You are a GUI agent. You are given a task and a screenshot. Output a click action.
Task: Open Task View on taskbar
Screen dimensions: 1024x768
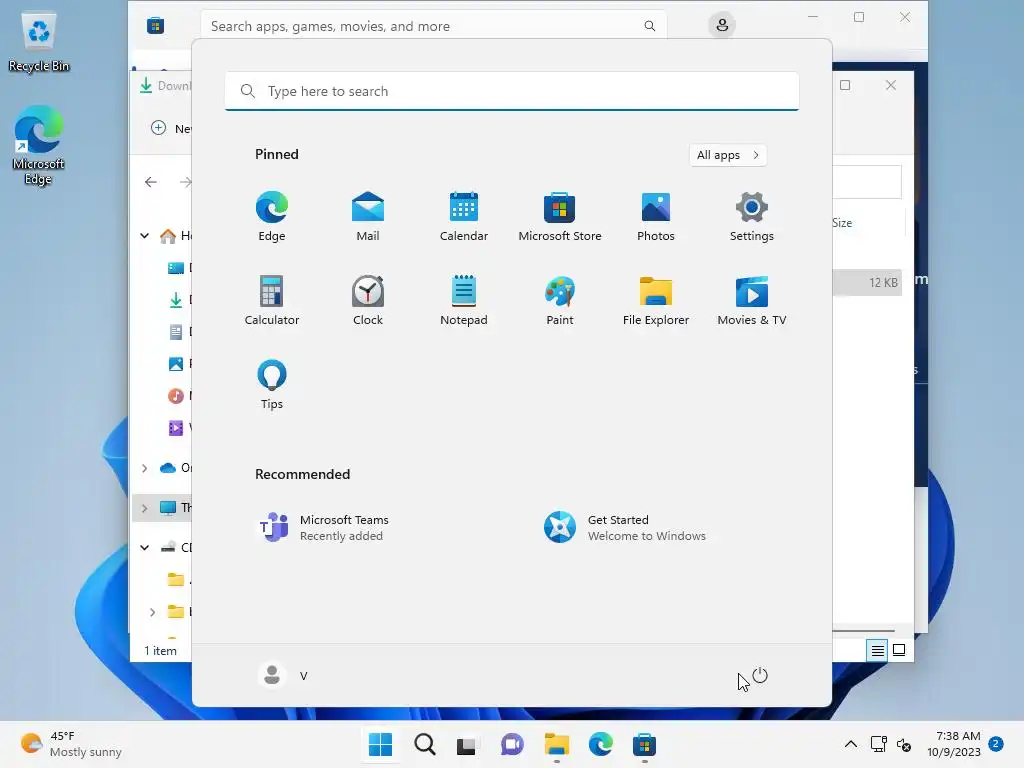(468, 744)
